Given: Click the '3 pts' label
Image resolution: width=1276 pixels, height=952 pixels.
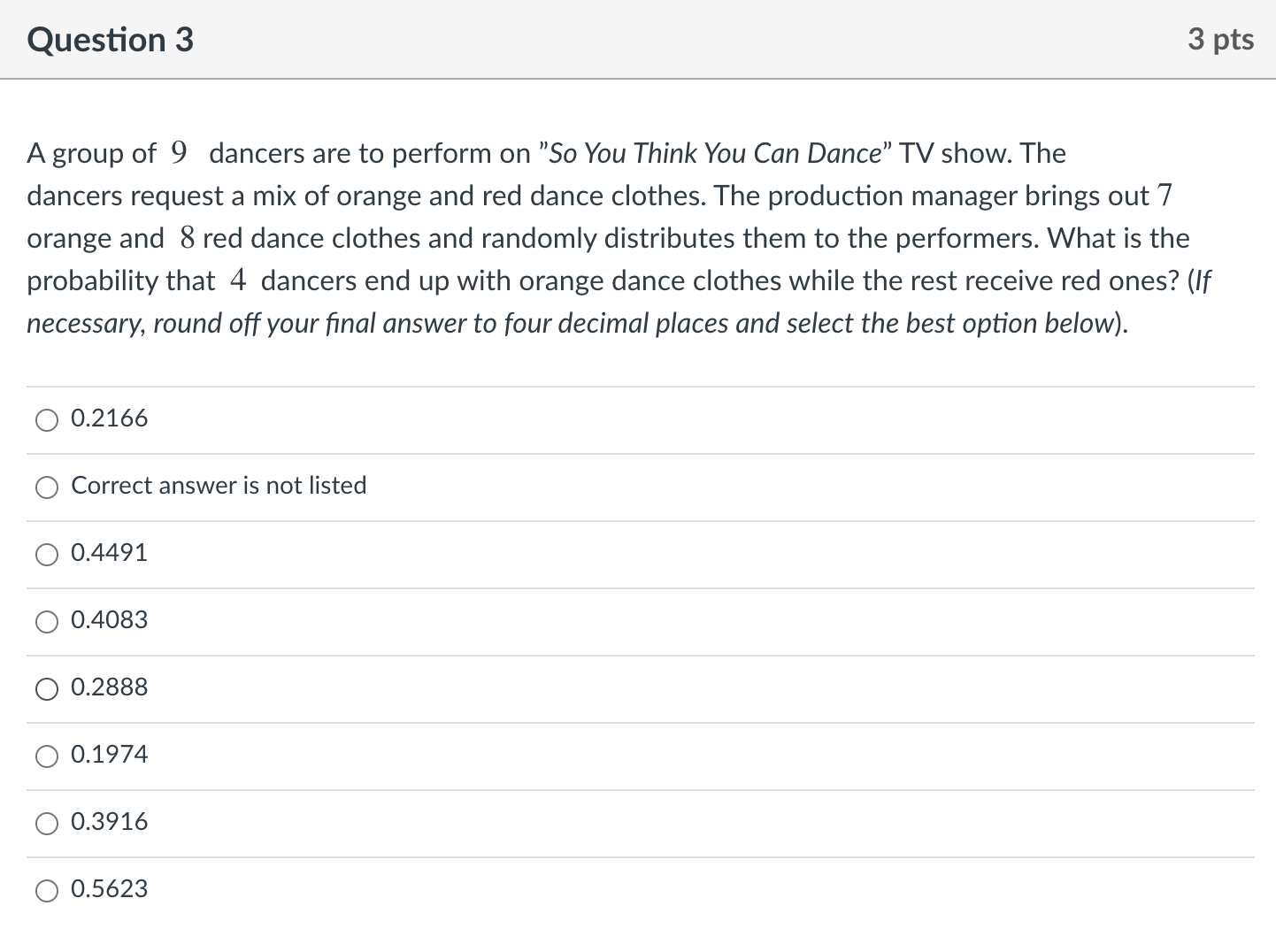Looking at the screenshot, I should coord(1223,39).
